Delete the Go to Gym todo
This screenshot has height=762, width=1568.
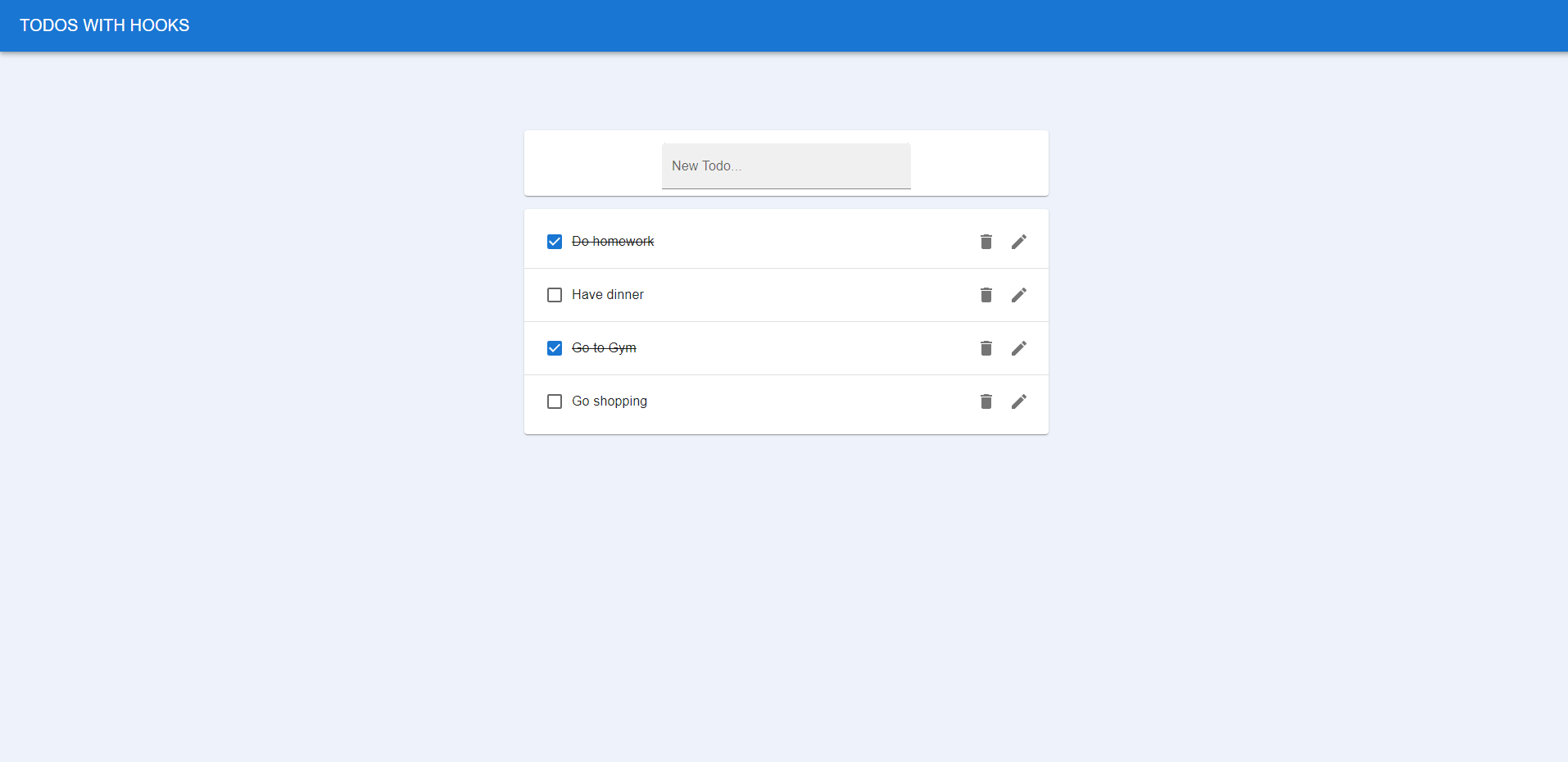[x=986, y=348]
